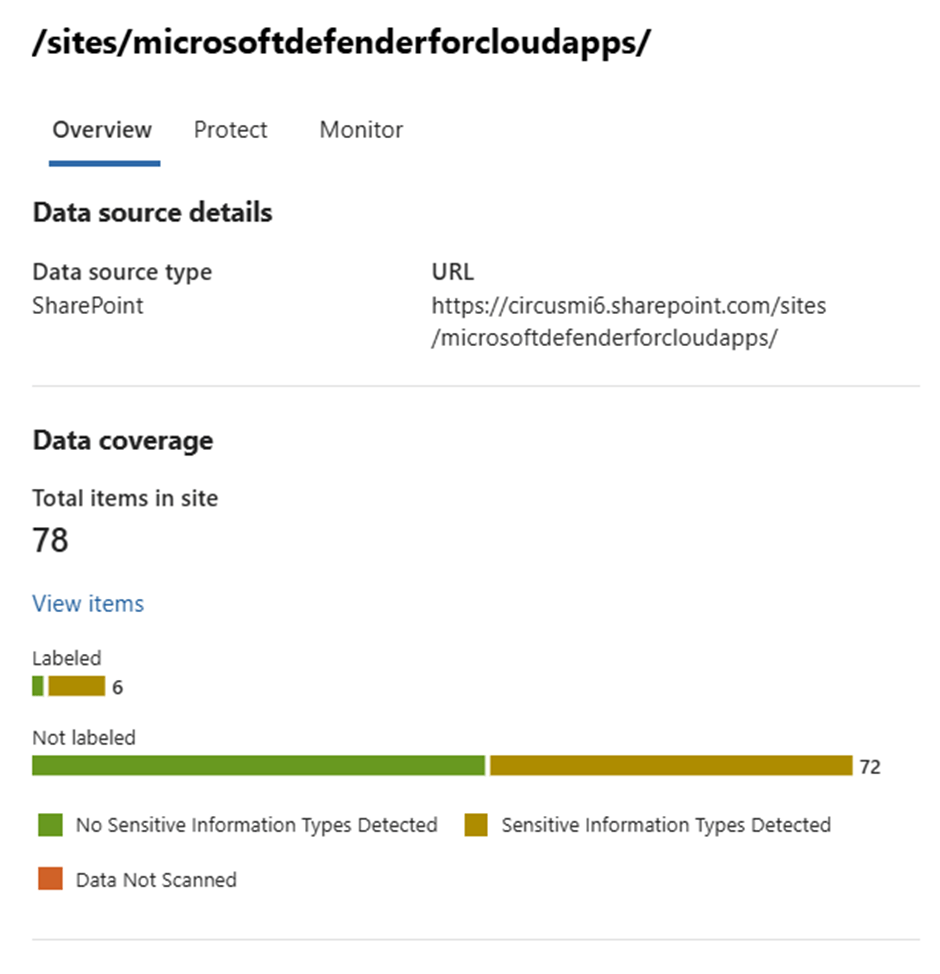940x974 pixels.
Task: Click the Data coverage section heading
Action: 123,441
